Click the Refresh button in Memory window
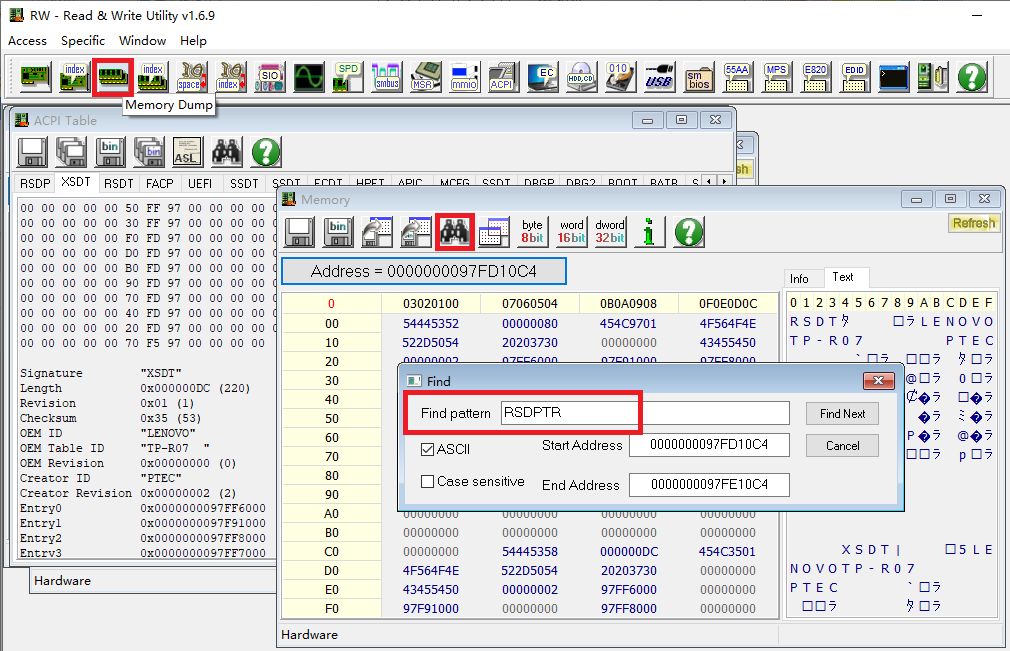Image resolution: width=1010 pixels, height=651 pixels. point(973,223)
